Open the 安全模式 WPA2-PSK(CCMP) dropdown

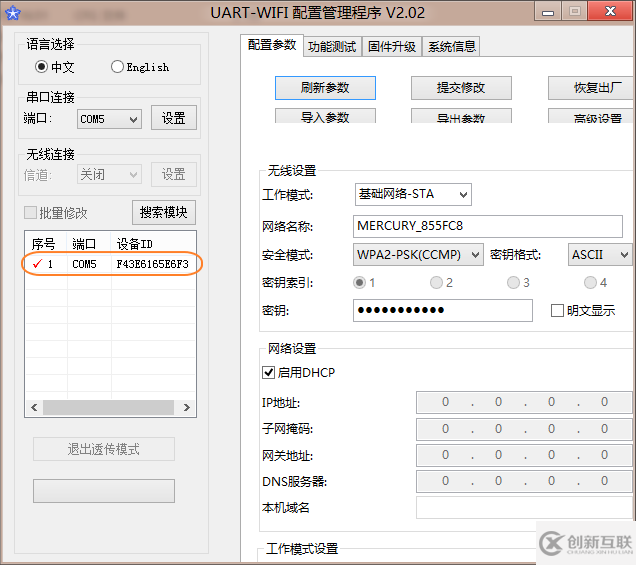pos(418,255)
